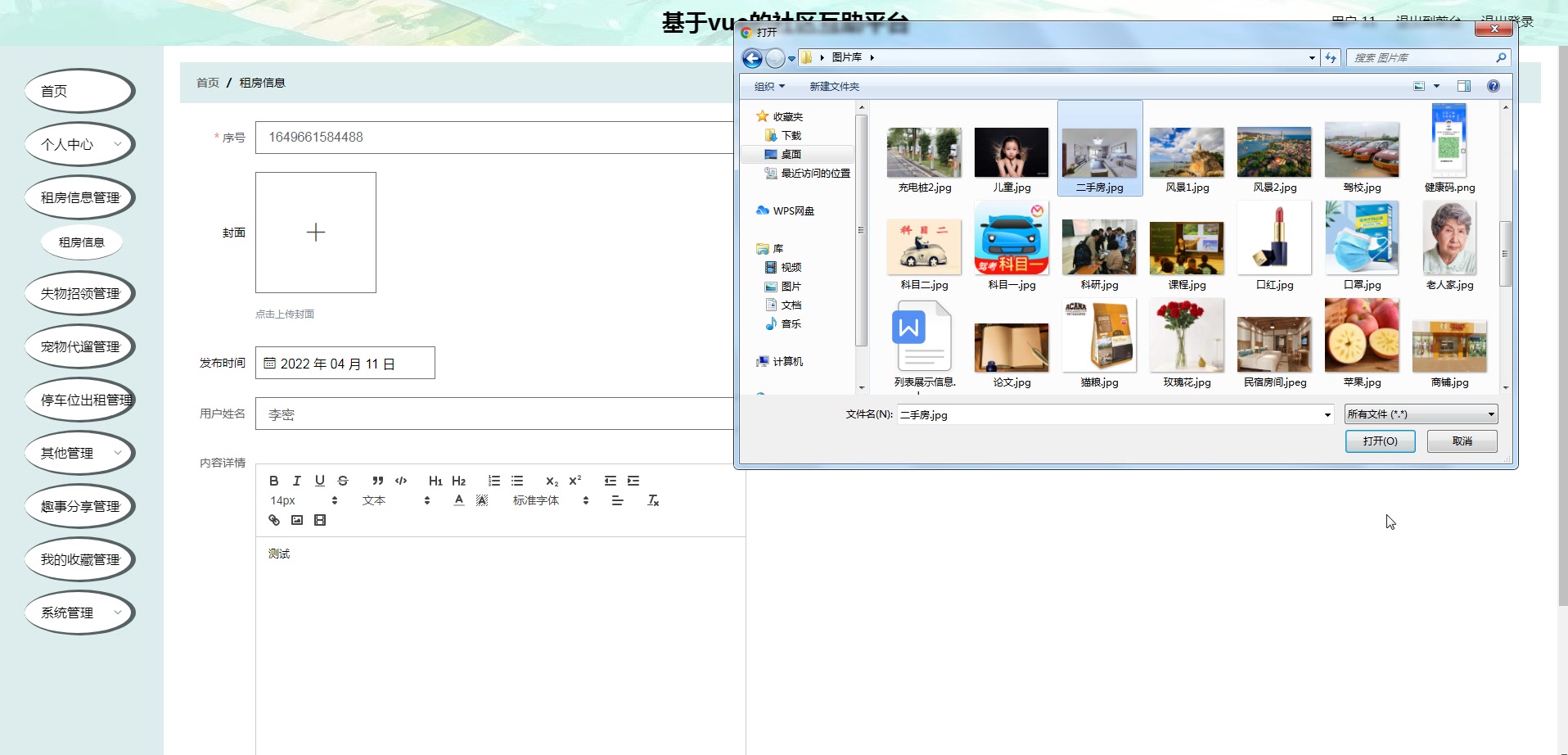The height and width of the screenshot is (755, 1568).
Task: Insert a blockquote in the editor
Action: (377, 481)
